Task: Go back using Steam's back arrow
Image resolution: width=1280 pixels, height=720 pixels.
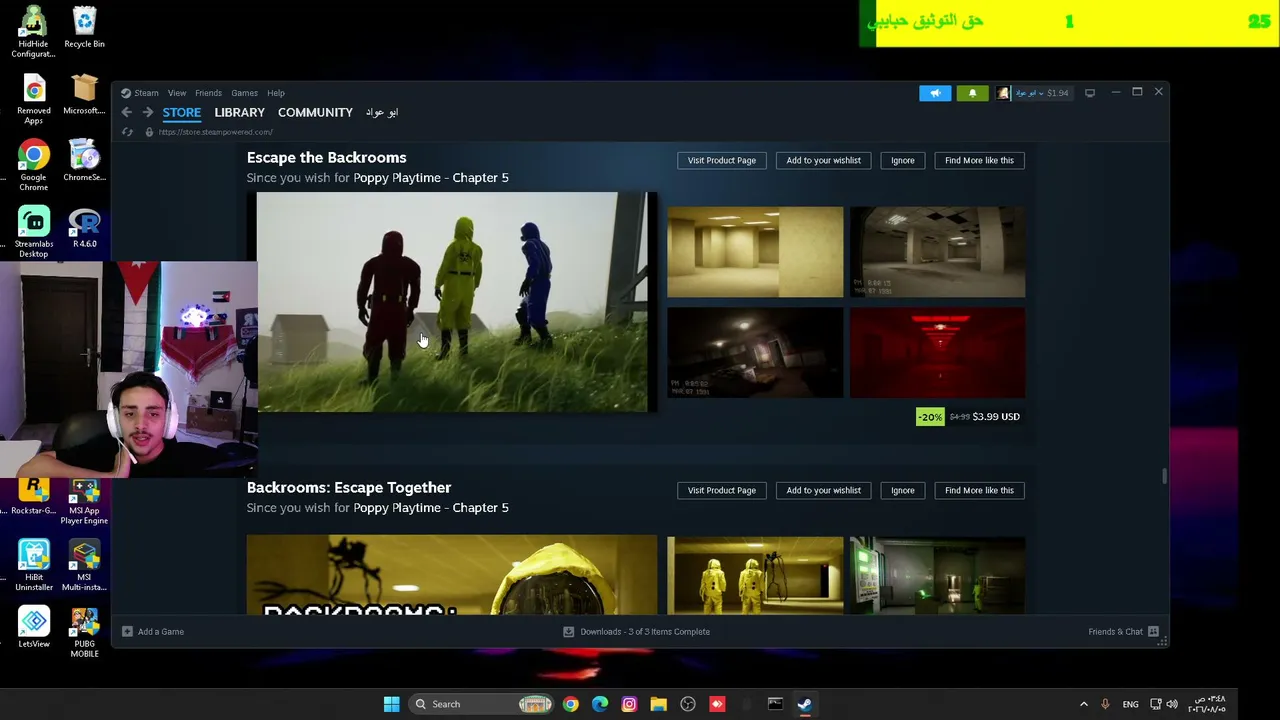Action: pos(127,113)
